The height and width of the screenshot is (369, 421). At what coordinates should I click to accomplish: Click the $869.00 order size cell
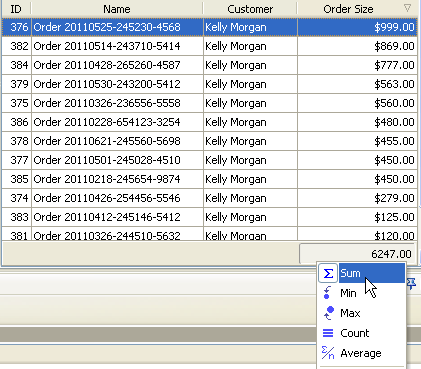(357, 46)
